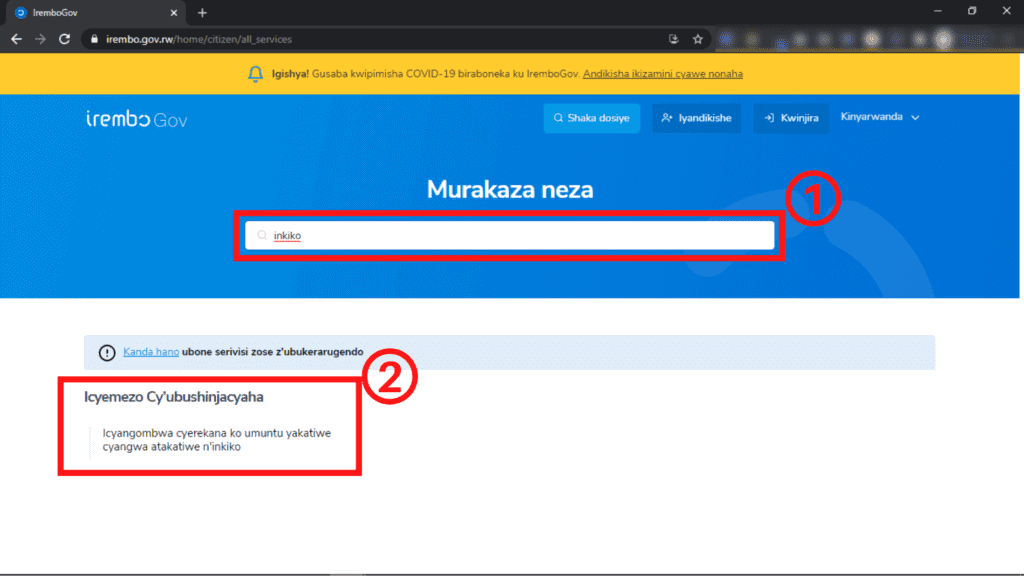Click the magnifier icon inside search field
Image resolution: width=1024 pixels, height=576 pixels.
point(262,235)
